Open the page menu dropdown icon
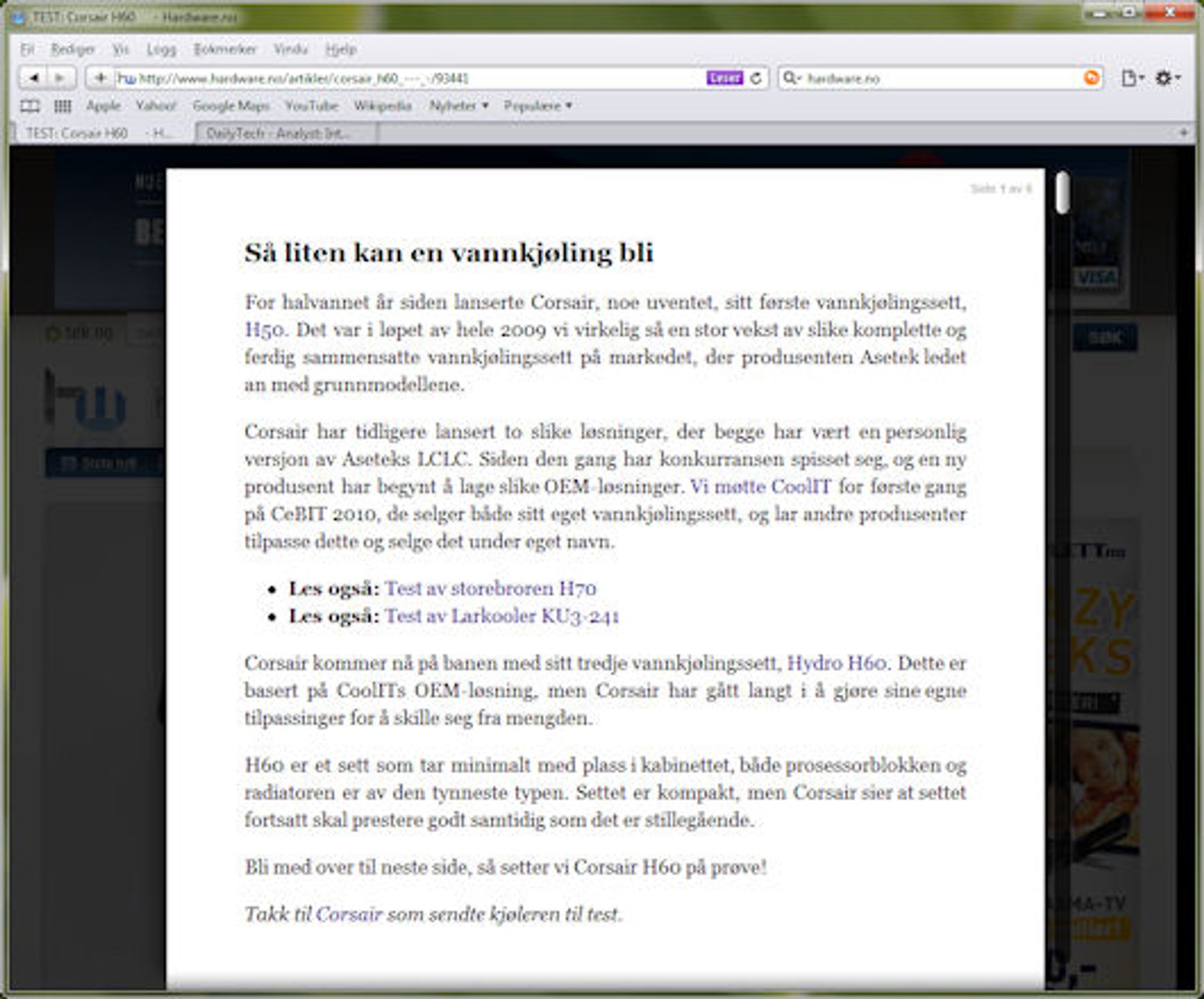The height and width of the screenshot is (999, 1204). (x=1133, y=78)
